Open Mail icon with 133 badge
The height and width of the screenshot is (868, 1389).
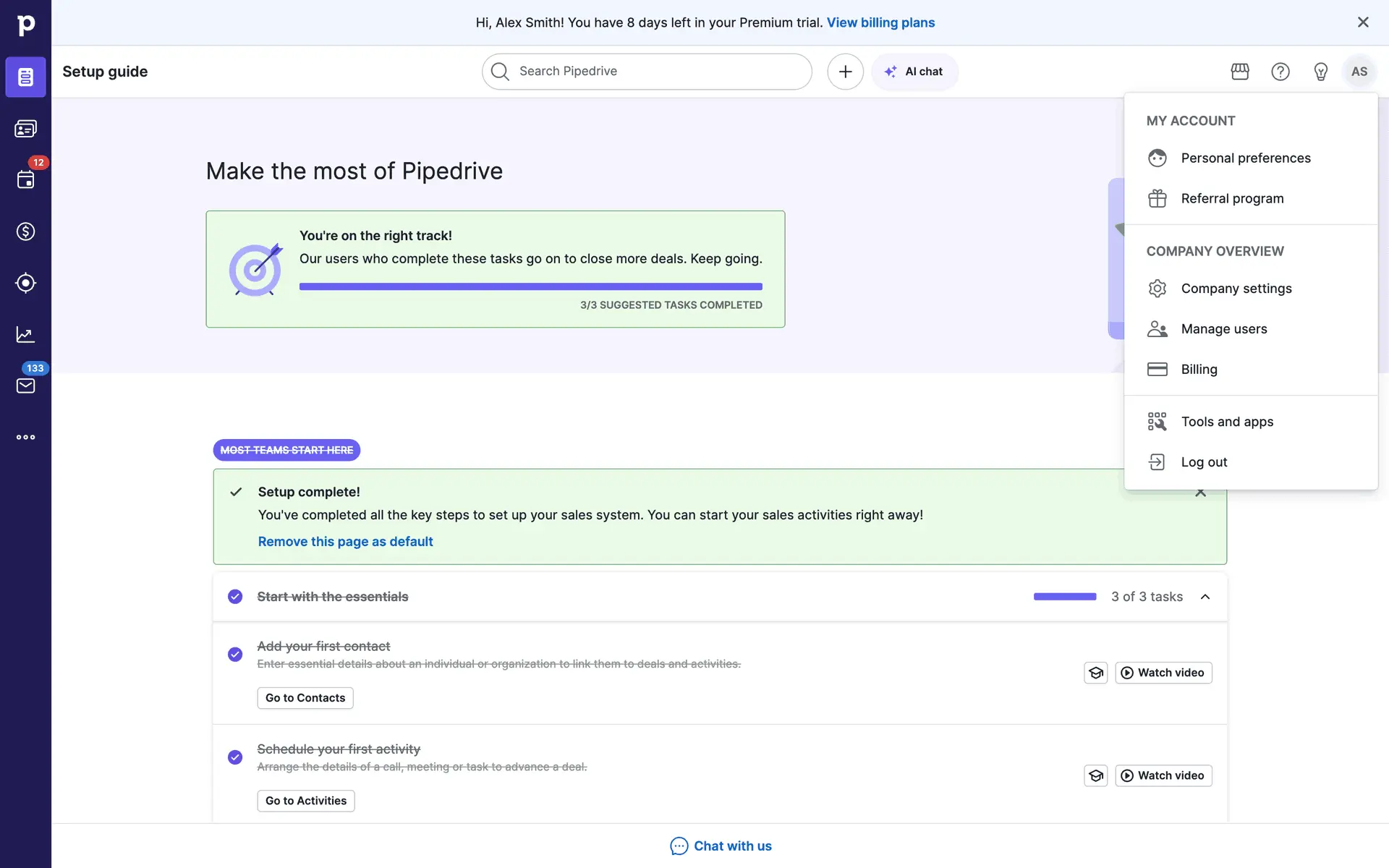tap(25, 386)
